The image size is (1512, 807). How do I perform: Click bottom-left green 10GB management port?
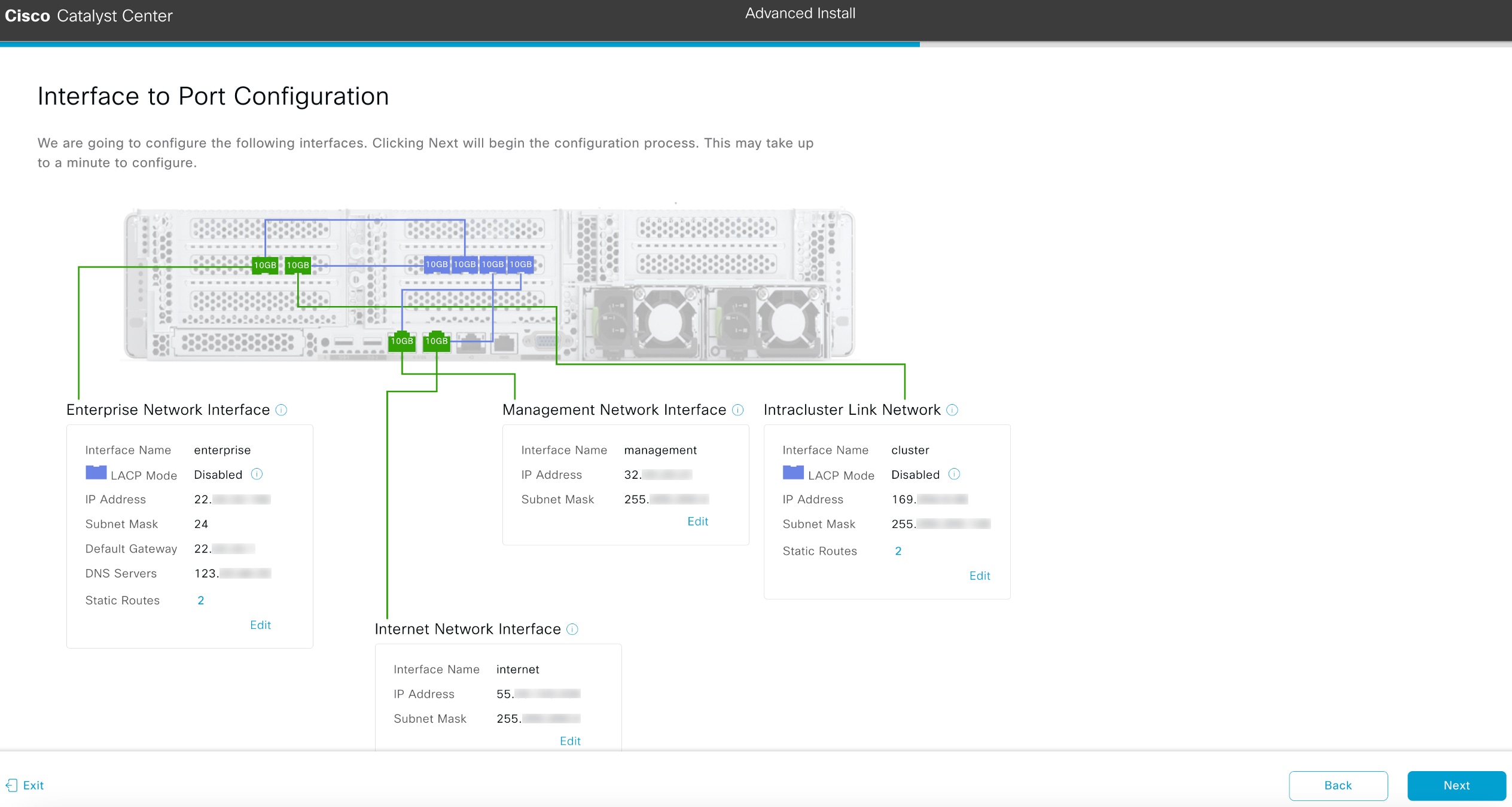402,341
